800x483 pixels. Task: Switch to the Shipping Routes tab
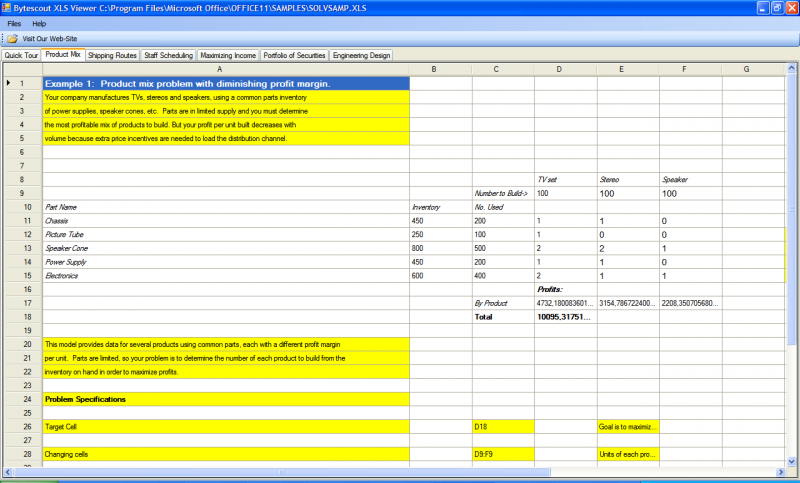(112, 56)
